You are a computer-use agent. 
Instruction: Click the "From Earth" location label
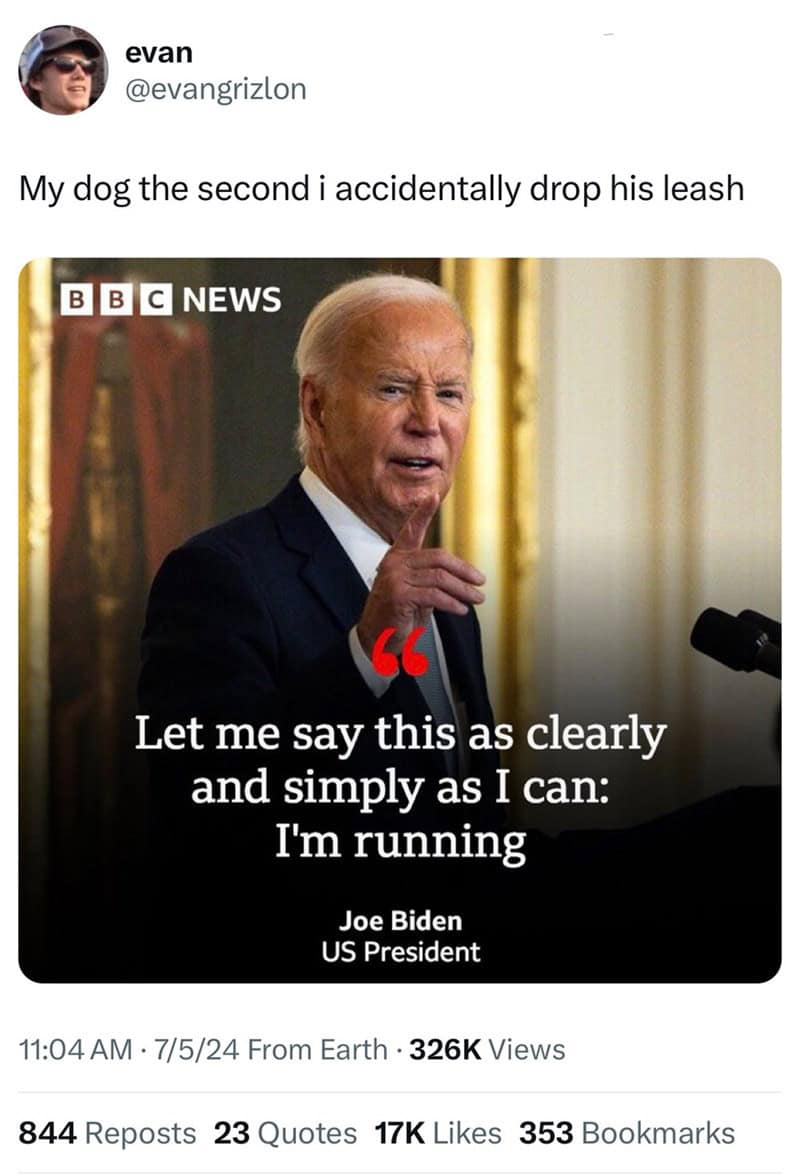(x=317, y=1050)
